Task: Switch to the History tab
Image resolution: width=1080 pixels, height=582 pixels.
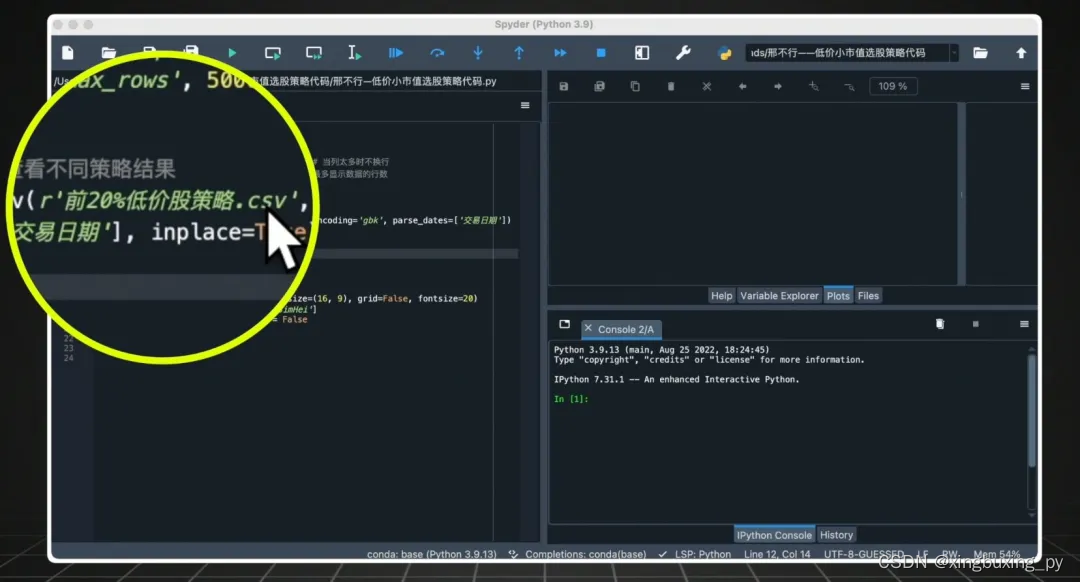Action: tap(836, 534)
